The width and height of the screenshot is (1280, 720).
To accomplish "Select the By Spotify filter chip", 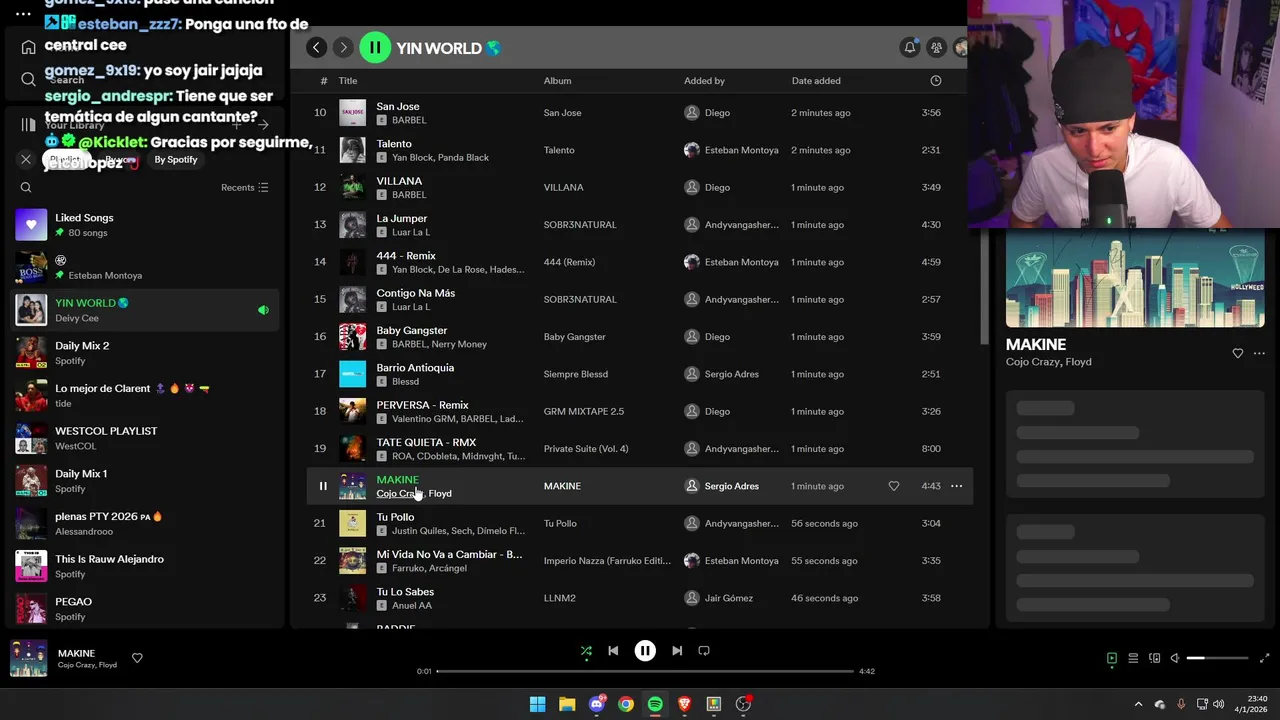I will click(176, 159).
